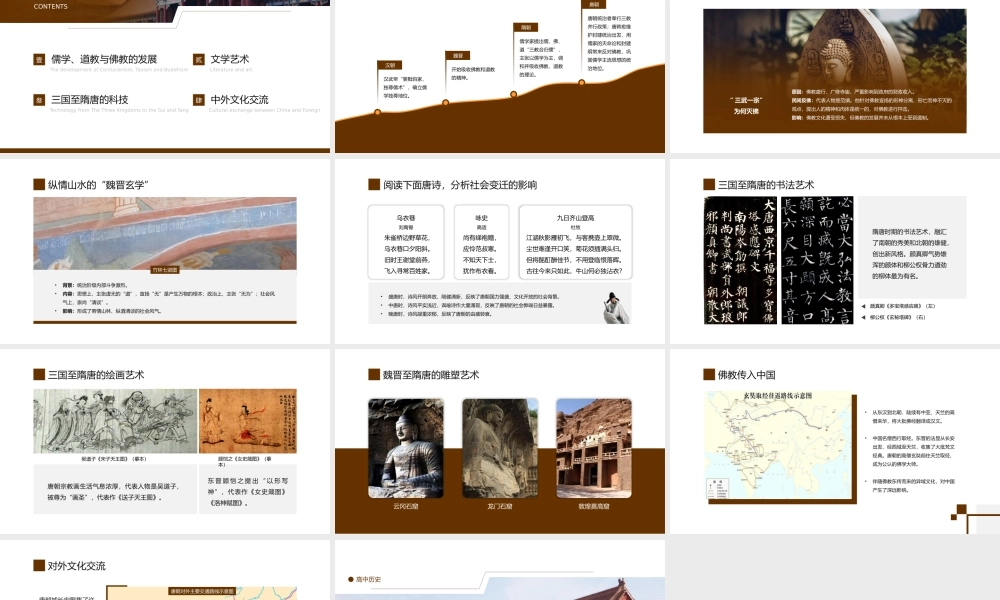
Task: Select the 阅读下面唐诗，分析社会变迁的影响 heading
Action: tap(460, 185)
